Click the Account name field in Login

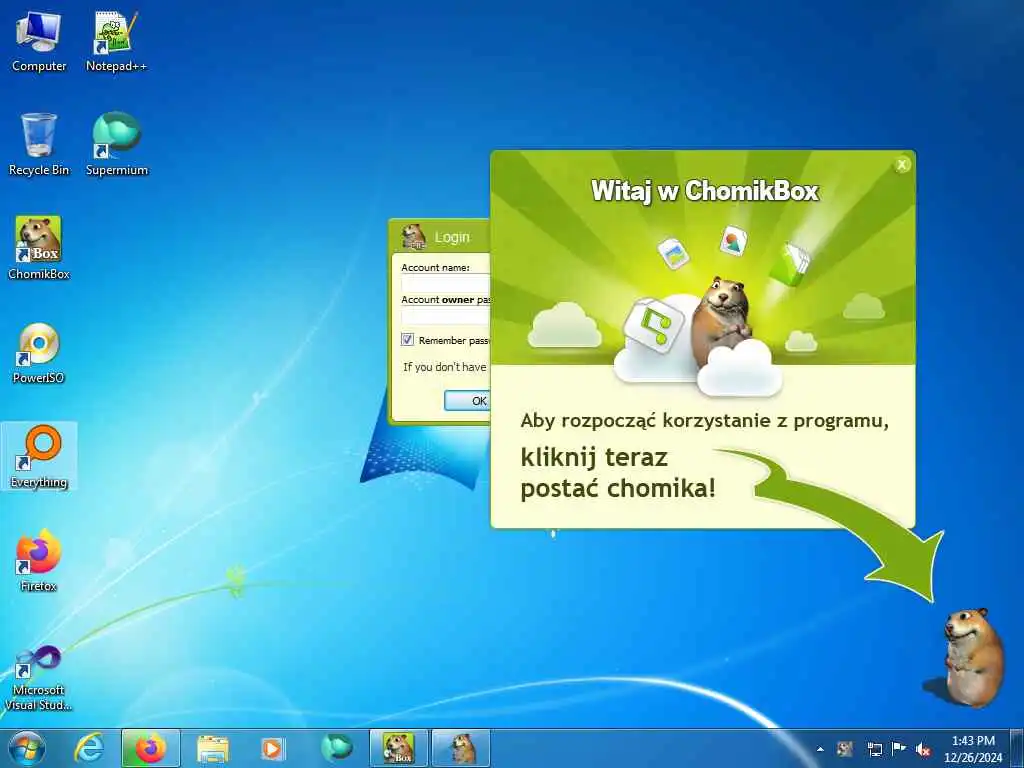pyautogui.click(x=445, y=284)
